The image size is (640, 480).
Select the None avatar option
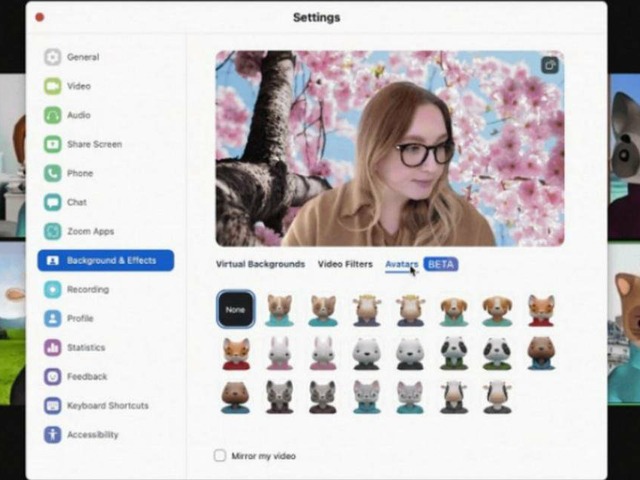coord(235,310)
